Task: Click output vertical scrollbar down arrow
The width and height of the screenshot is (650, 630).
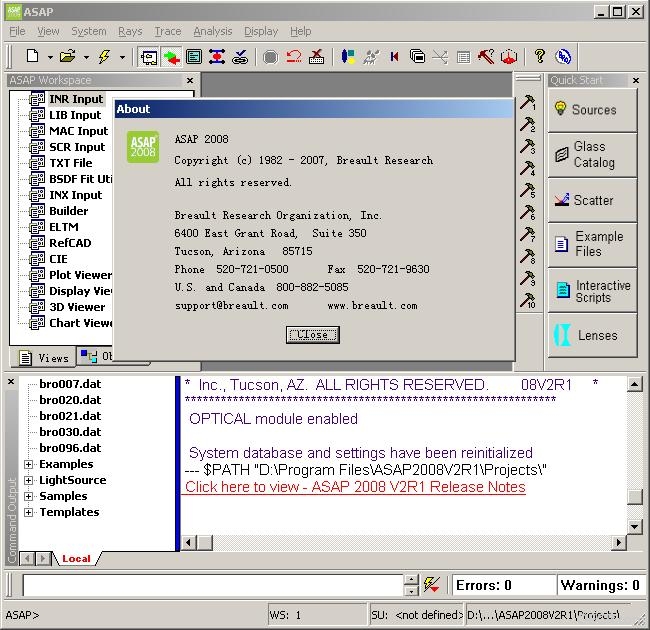Action: click(635, 526)
